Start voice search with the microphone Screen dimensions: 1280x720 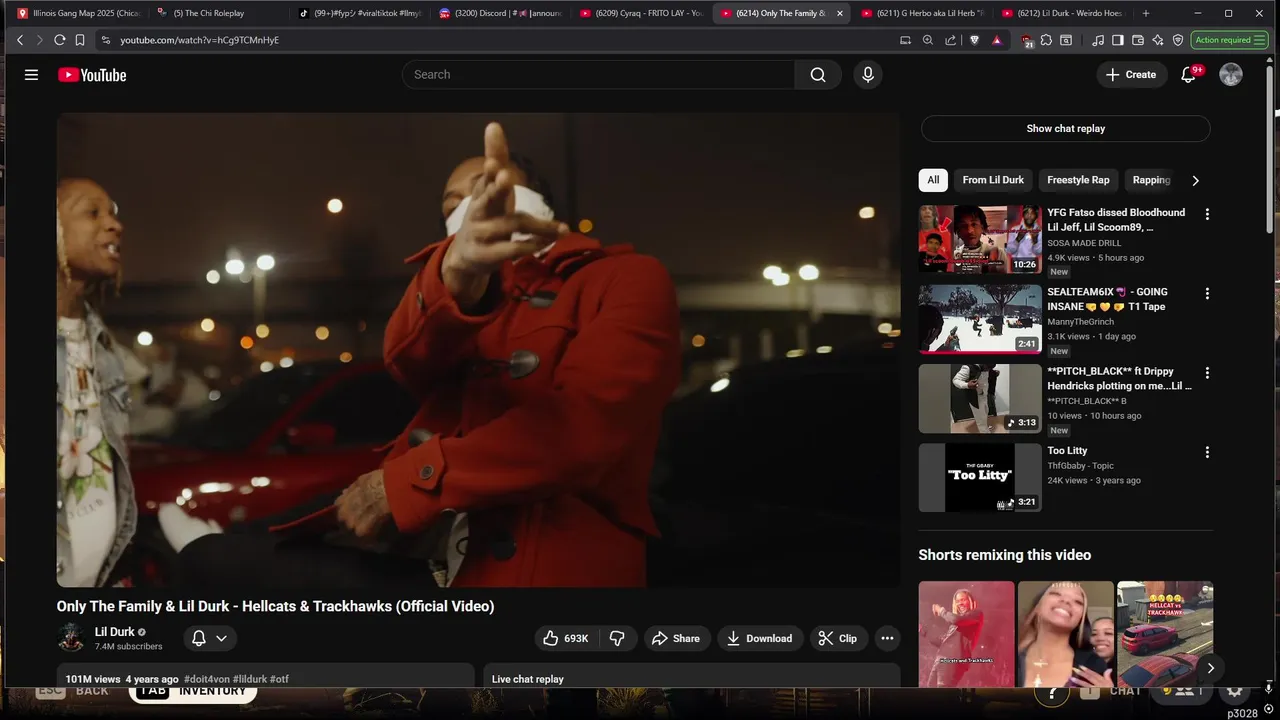[x=868, y=75]
